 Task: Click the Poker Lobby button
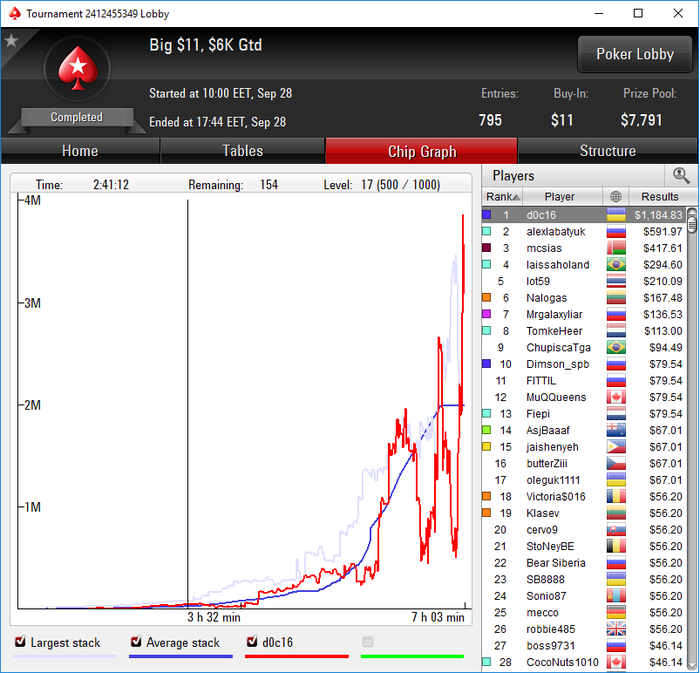tap(635, 54)
